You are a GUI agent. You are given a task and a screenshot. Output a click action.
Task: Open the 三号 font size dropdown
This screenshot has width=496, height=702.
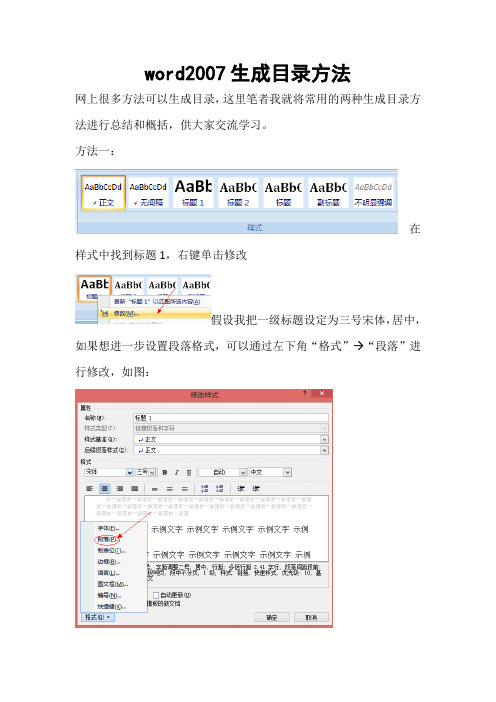153,472
